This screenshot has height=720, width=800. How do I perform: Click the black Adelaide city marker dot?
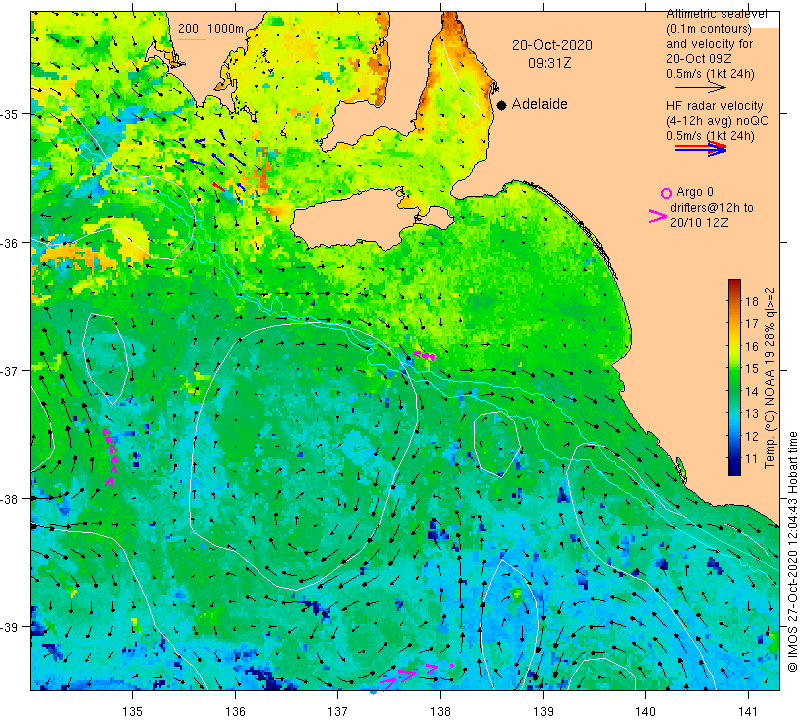point(502,105)
